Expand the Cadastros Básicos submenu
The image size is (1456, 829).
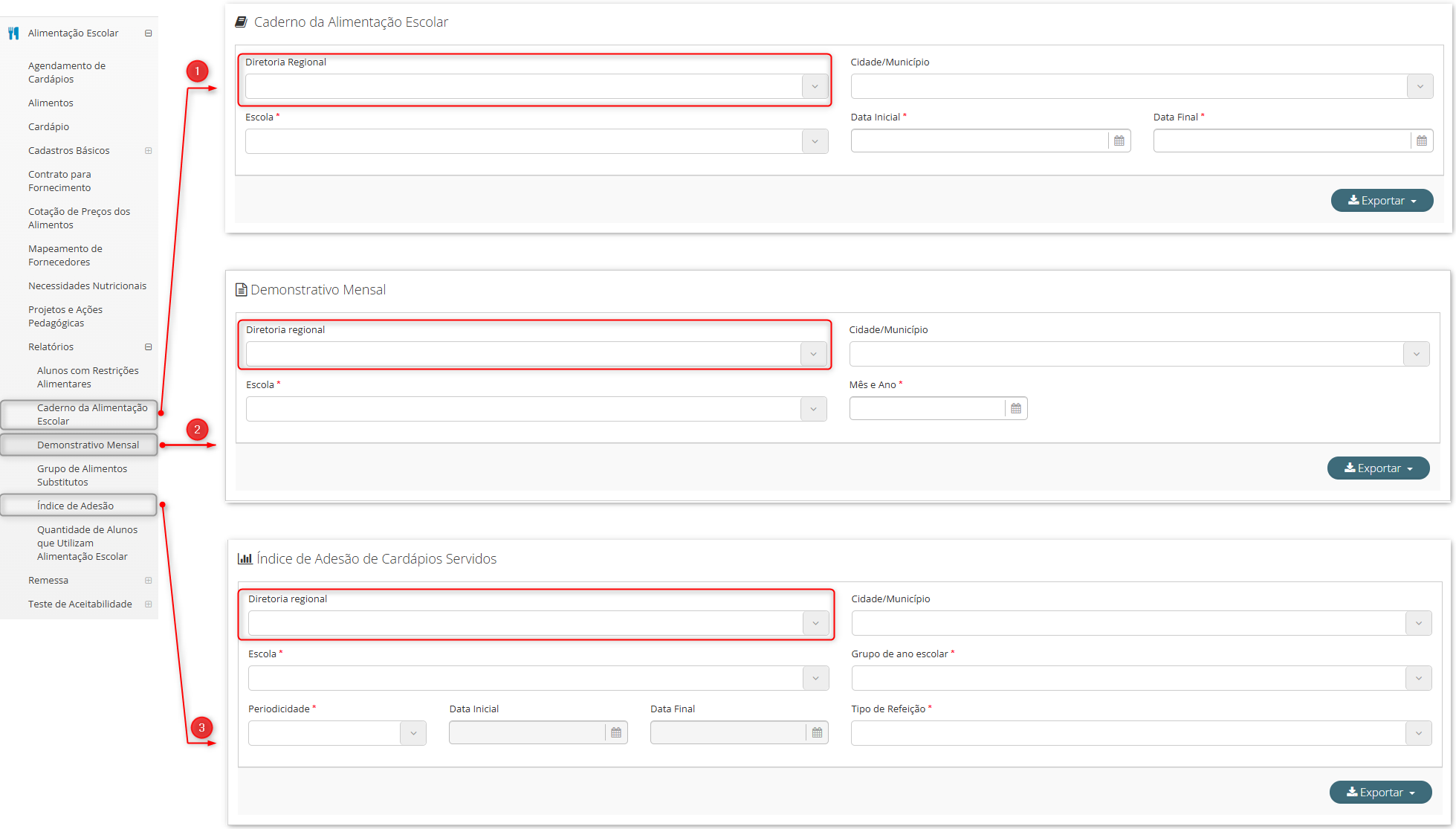(x=149, y=151)
